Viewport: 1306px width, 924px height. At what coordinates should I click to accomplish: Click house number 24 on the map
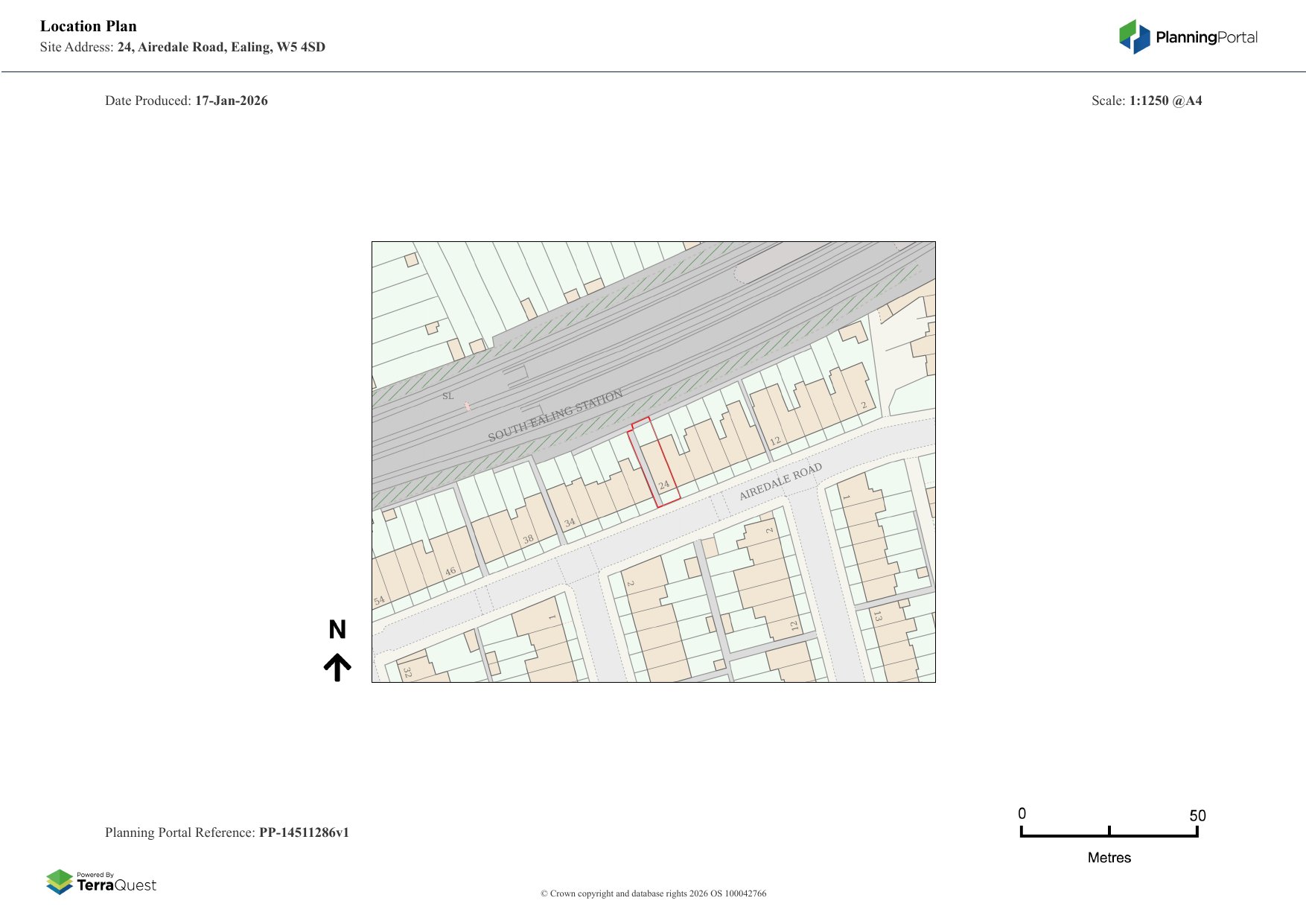pos(664,485)
